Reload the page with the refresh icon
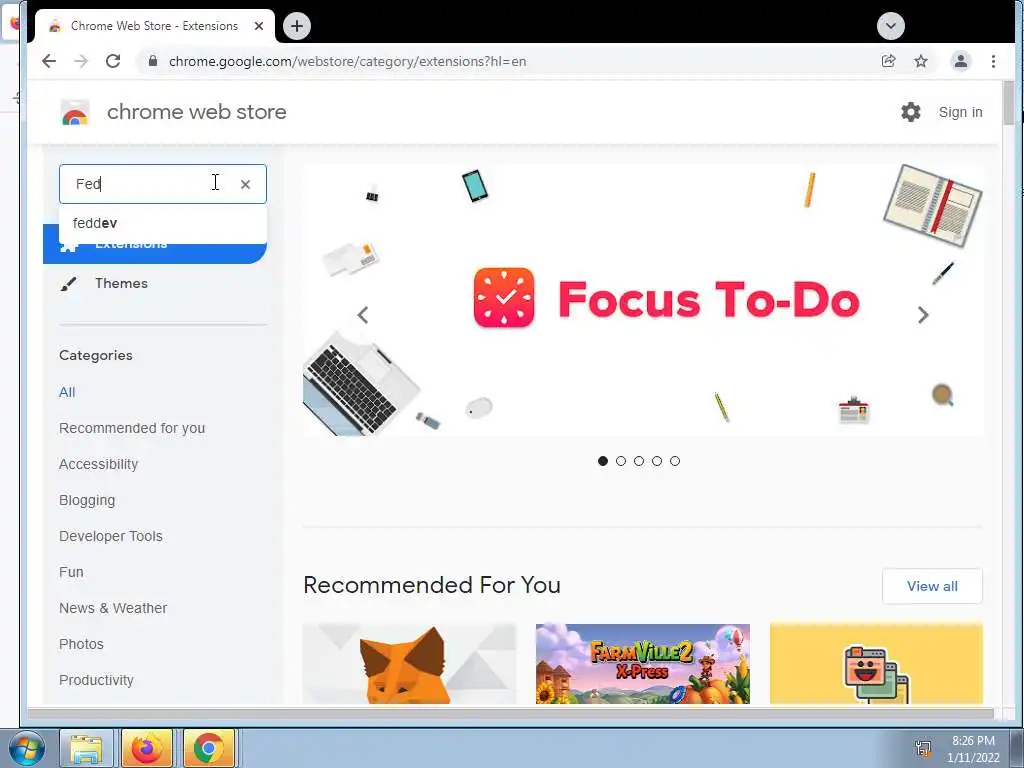The height and width of the screenshot is (768, 1024). coord(113,61)
